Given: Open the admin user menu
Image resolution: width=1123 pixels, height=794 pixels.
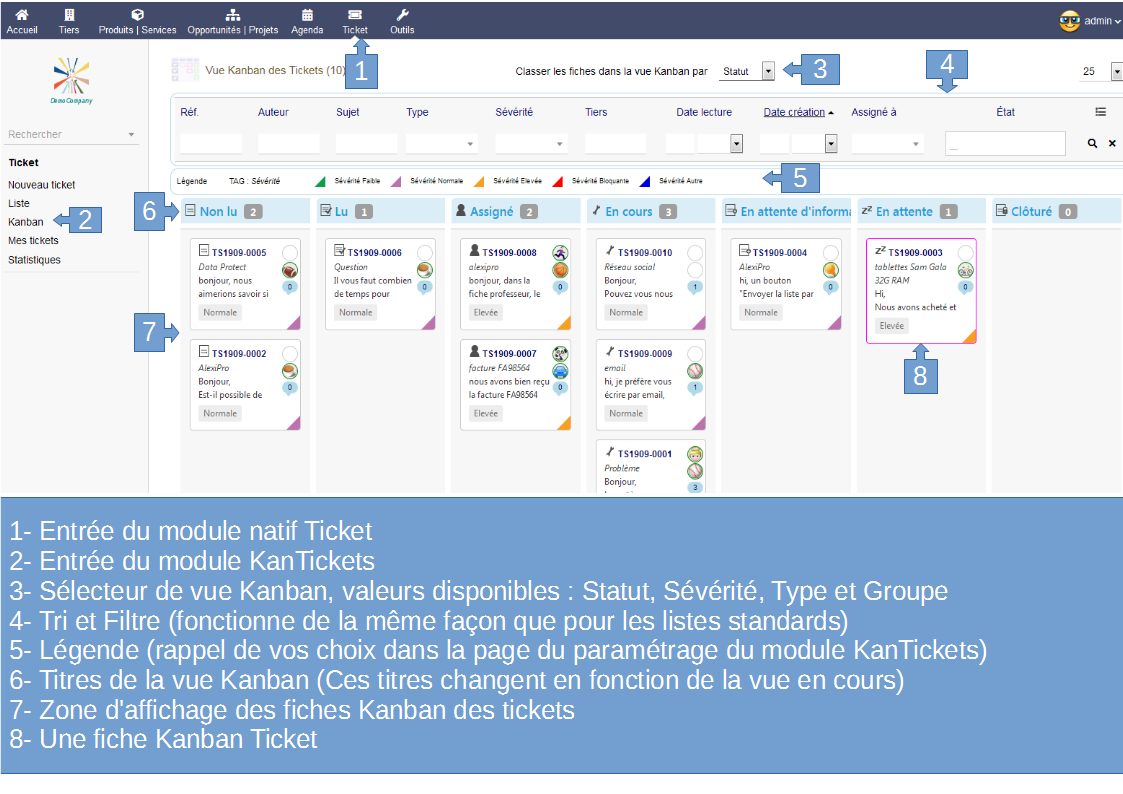Looking at the screenshot, I should point(1091,20).
